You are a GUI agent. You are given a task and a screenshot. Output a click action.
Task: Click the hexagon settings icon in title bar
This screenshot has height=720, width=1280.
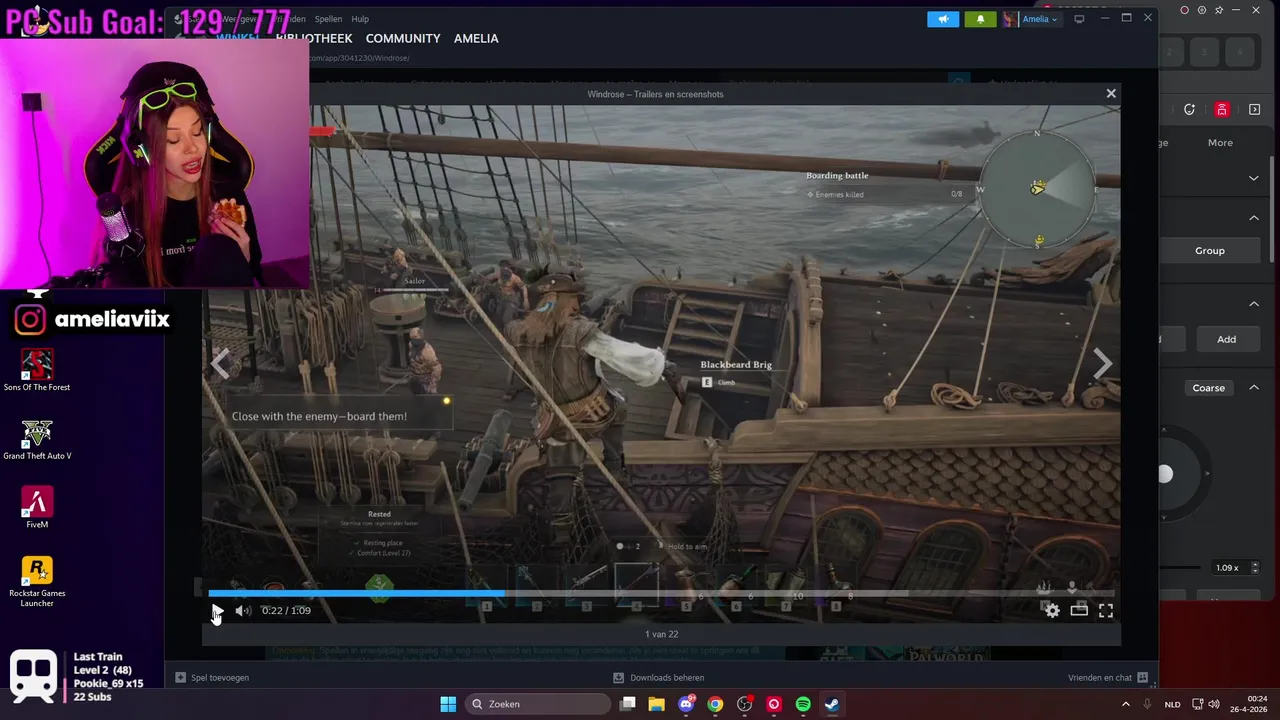[x=1202, y=10]
